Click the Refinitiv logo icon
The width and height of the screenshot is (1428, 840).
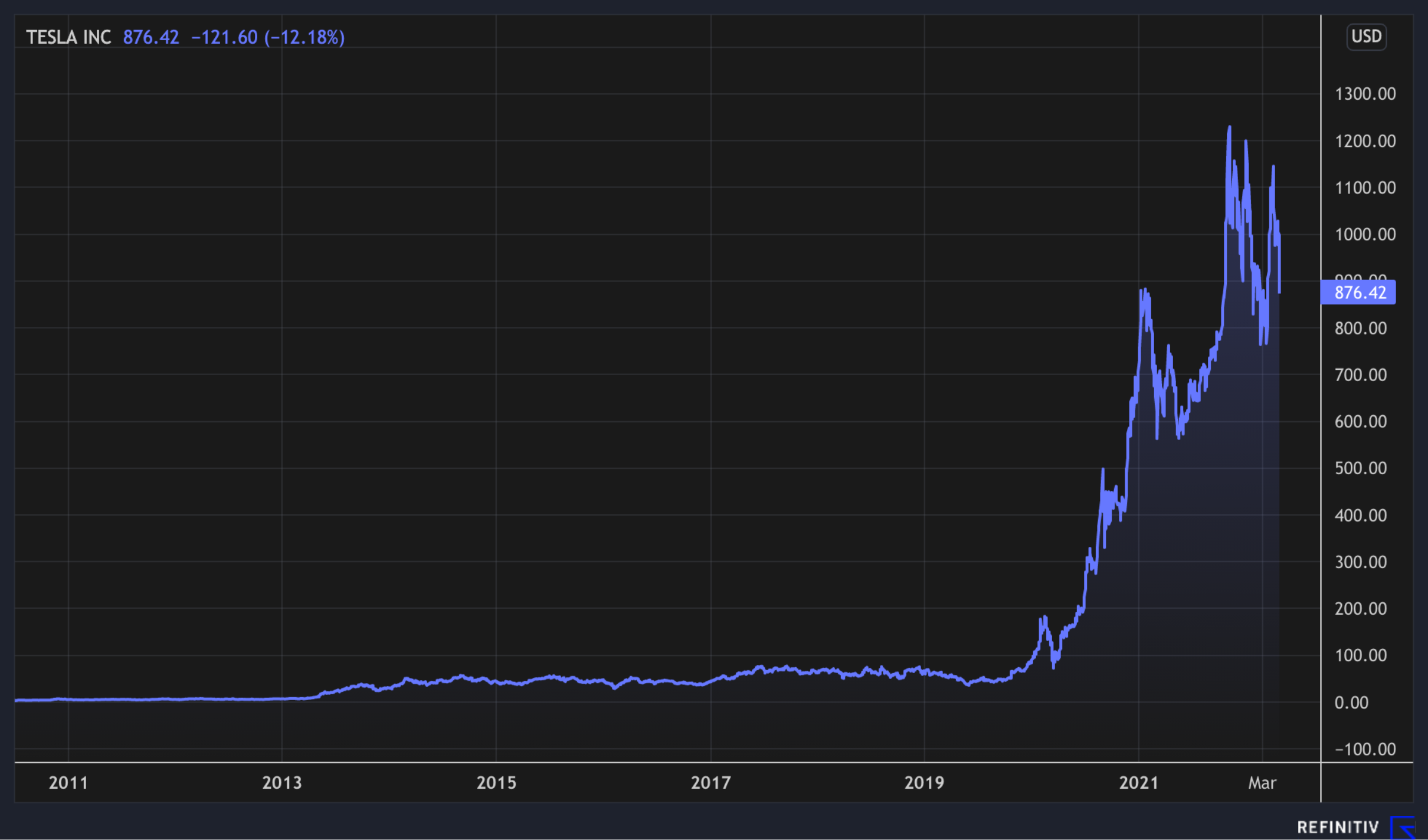(x=1404, y=828)
